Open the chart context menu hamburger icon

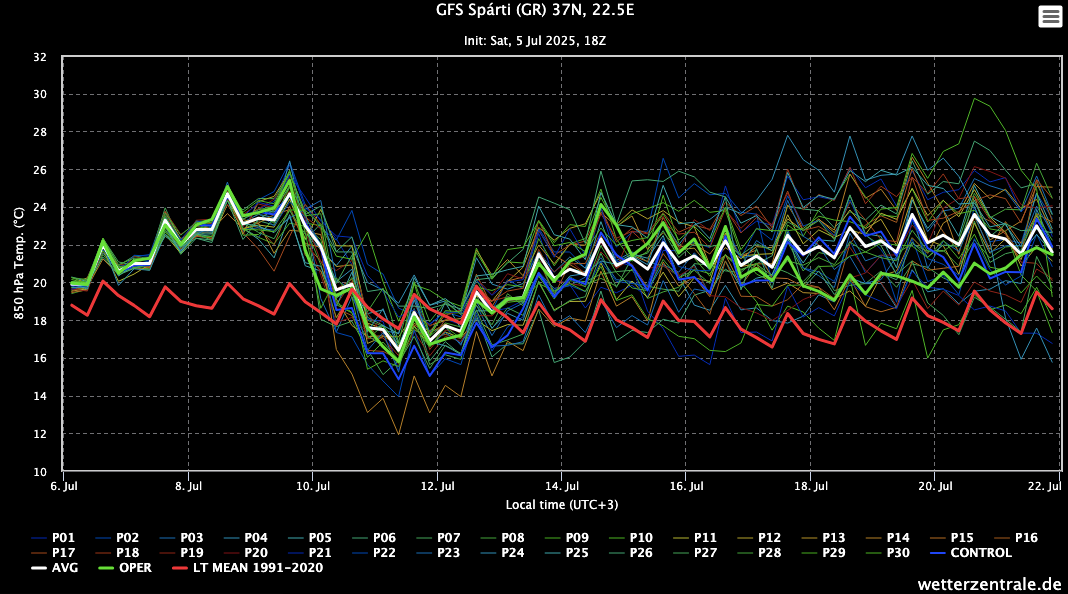click(1050, 16)
